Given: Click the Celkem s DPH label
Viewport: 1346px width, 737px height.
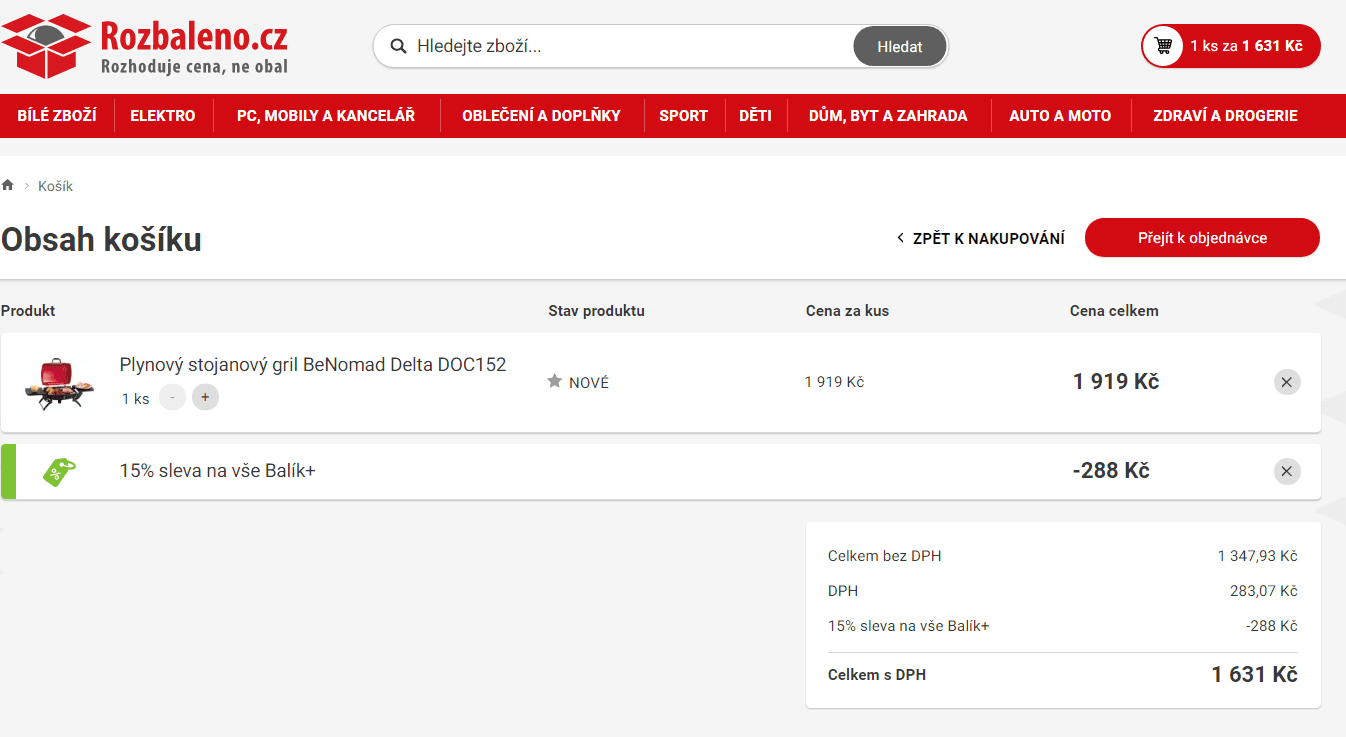Looking at the screenshot, I should coord(877,675).
